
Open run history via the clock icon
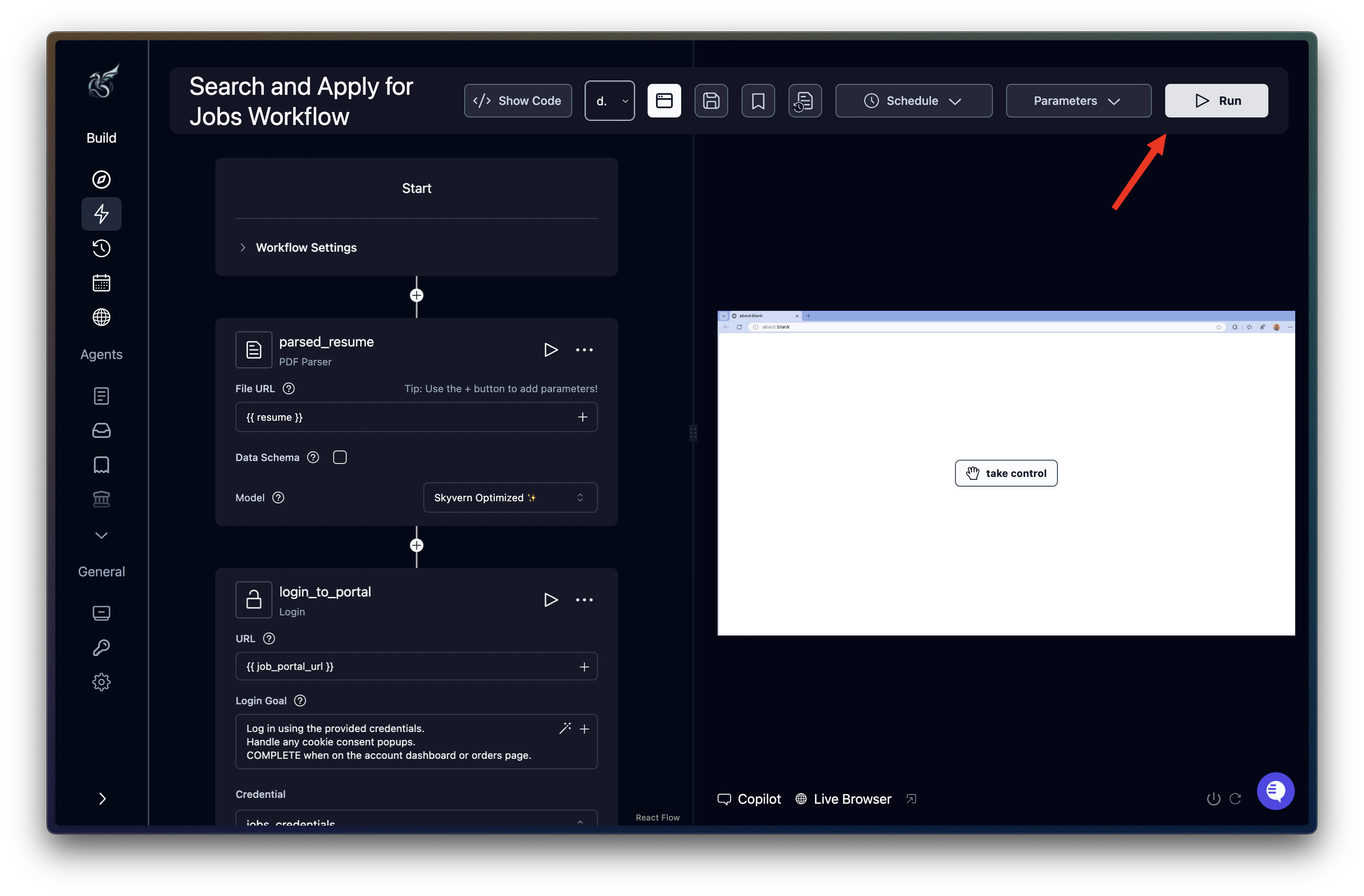click(102, 248)
